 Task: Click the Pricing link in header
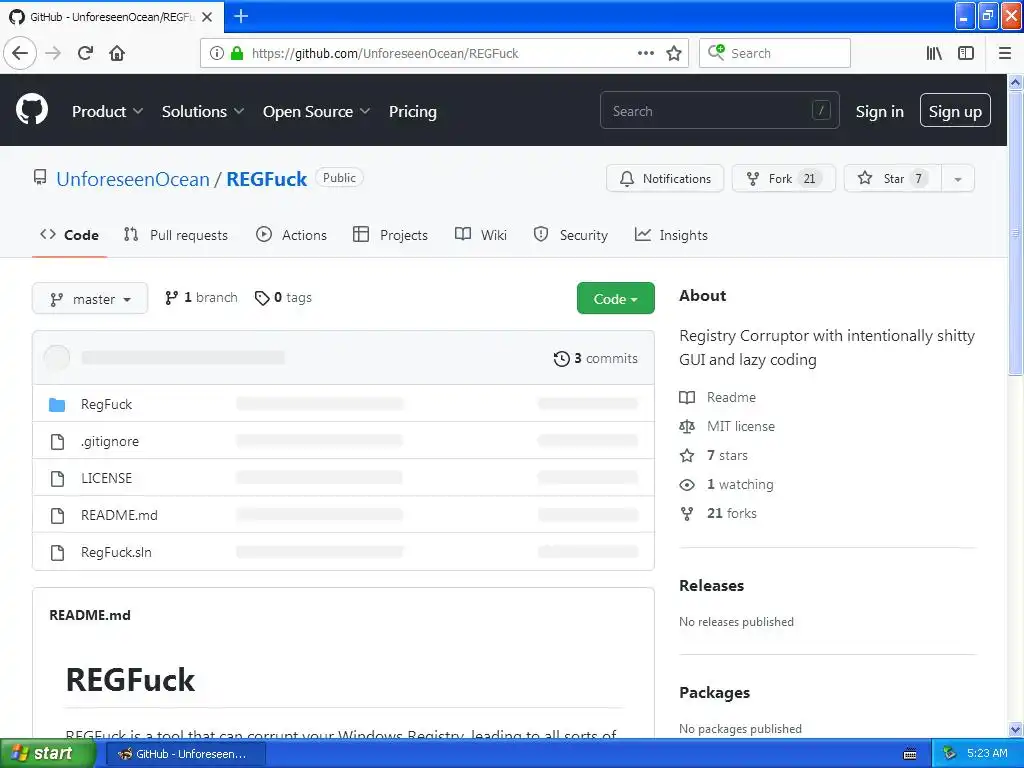(x=413, y=112)
